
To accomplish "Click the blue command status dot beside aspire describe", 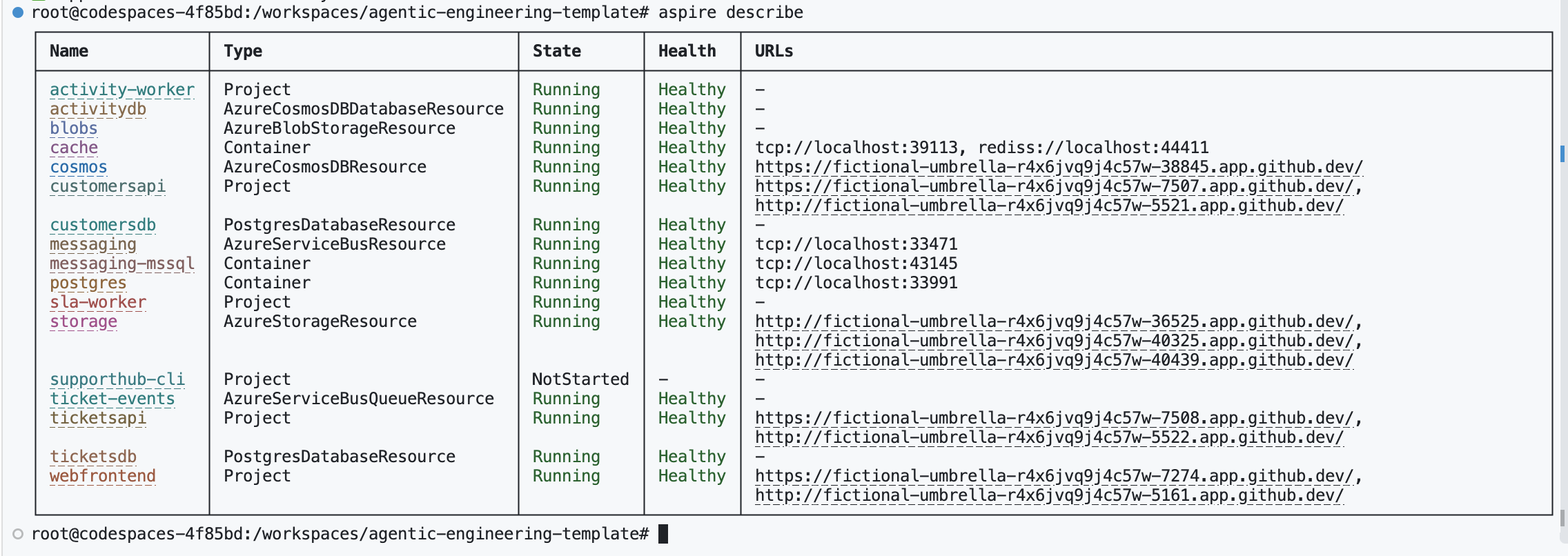I will pos(18,12).
